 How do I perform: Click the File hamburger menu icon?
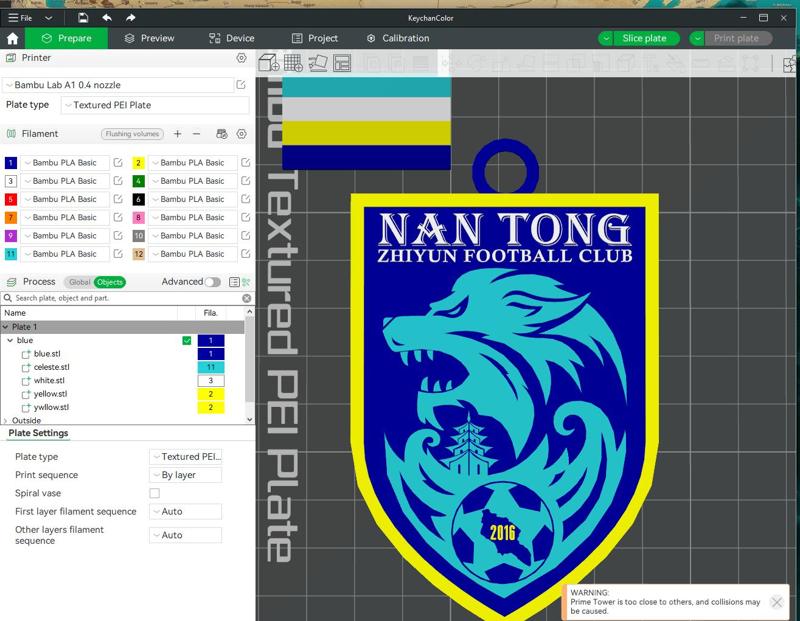tap(13, 18)
